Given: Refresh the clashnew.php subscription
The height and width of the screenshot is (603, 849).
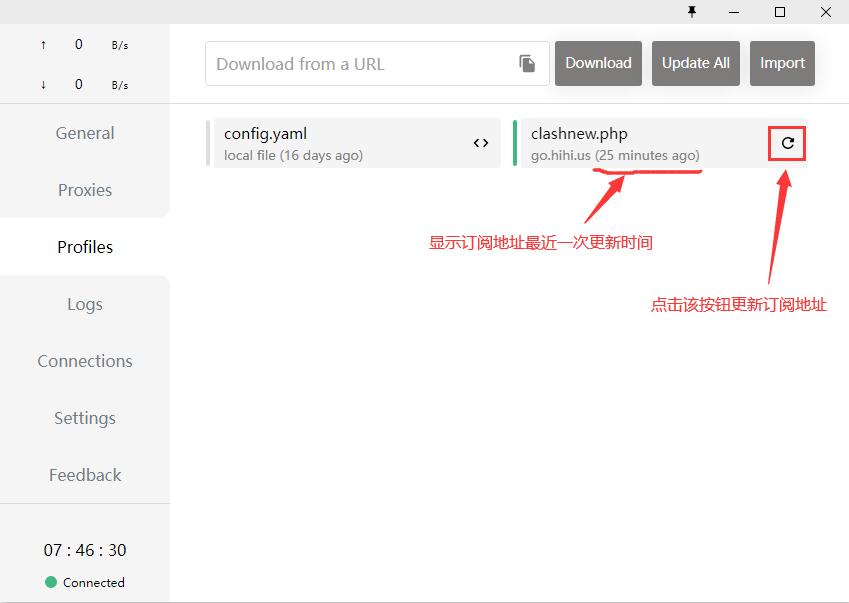Looking at the screenshot, I should pyautogui.click(x=787, y=143).
